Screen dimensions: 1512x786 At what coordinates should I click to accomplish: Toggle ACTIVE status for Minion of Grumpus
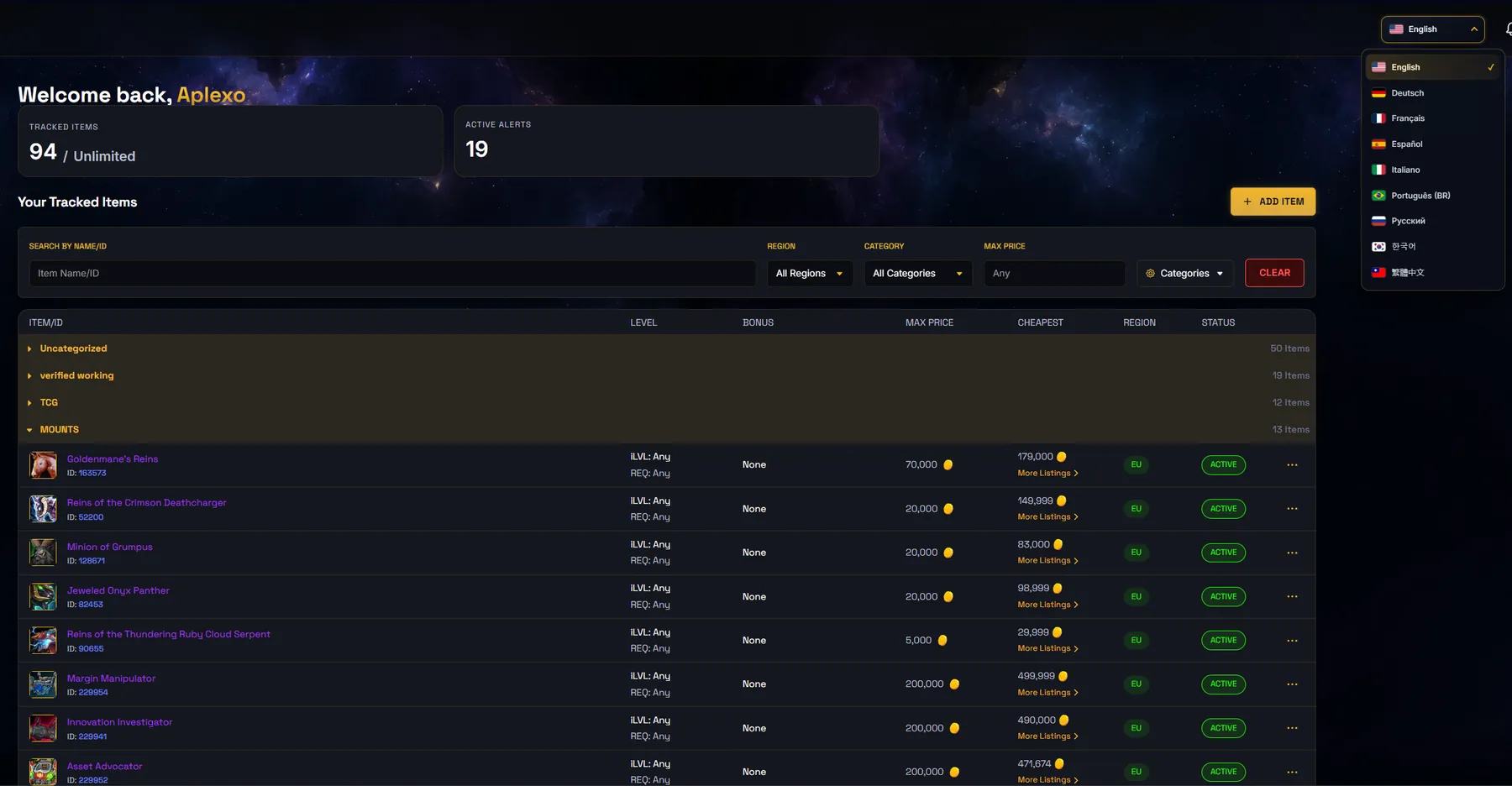click(x=1223, y=553)
